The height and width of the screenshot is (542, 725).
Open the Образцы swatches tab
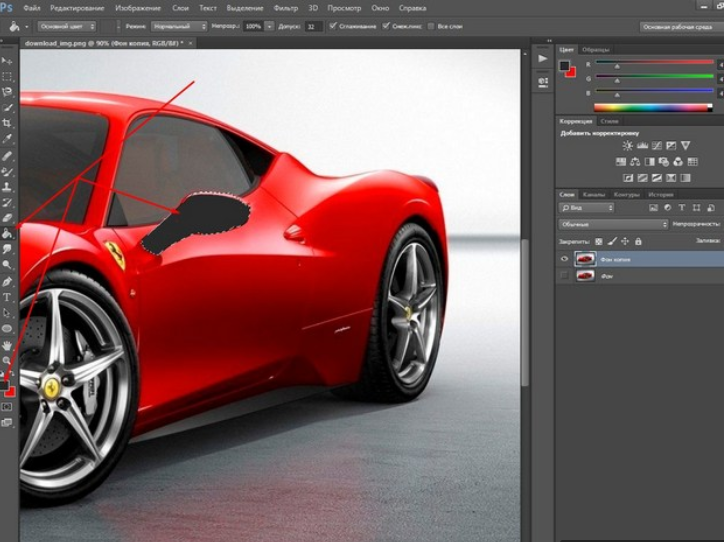pos(596,49)
